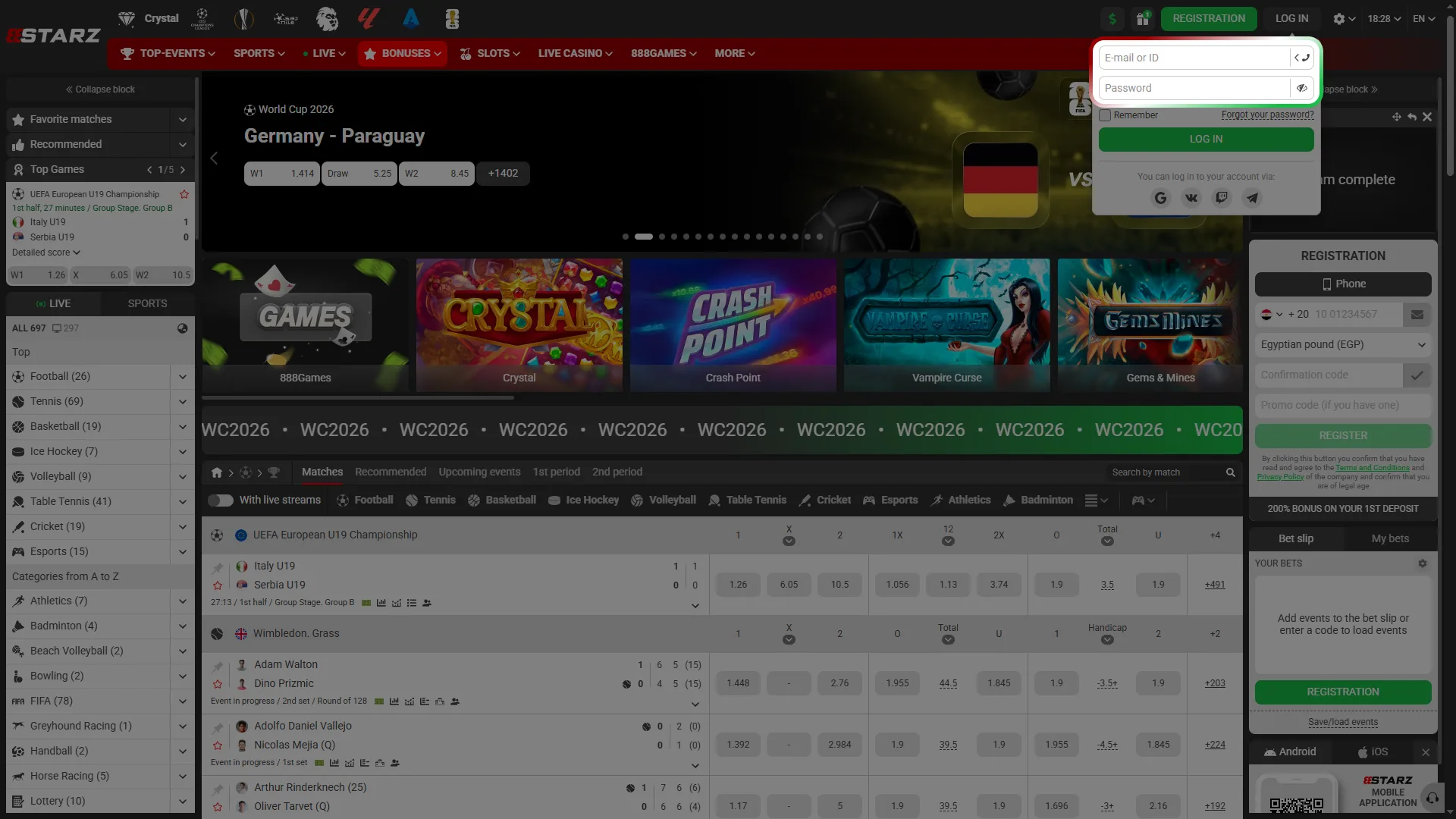Next Top Games page arrow

click(x=183, y=170)
